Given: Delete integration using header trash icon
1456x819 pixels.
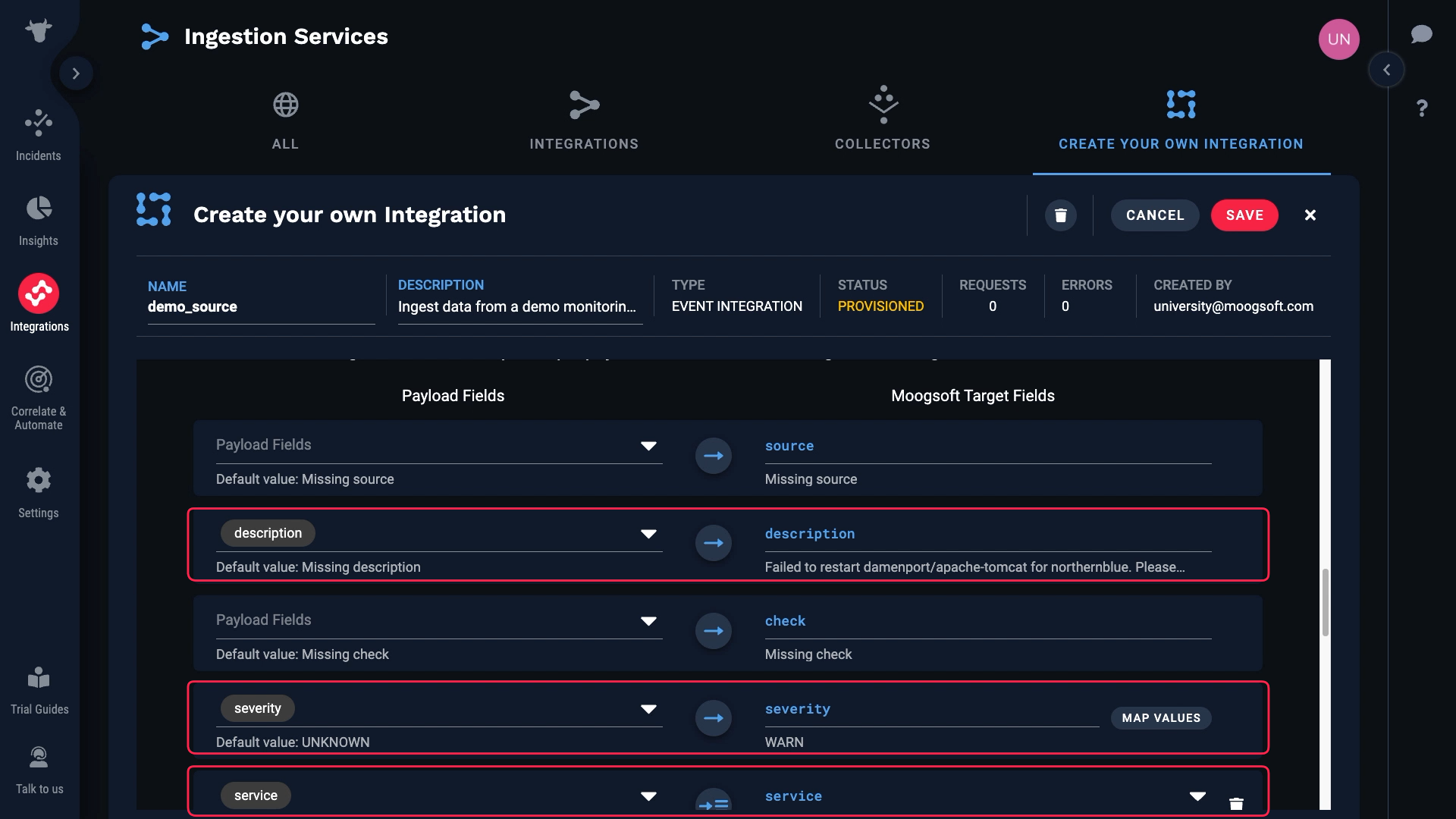Looking at the screenshot, I should [x=1060, y=215].
